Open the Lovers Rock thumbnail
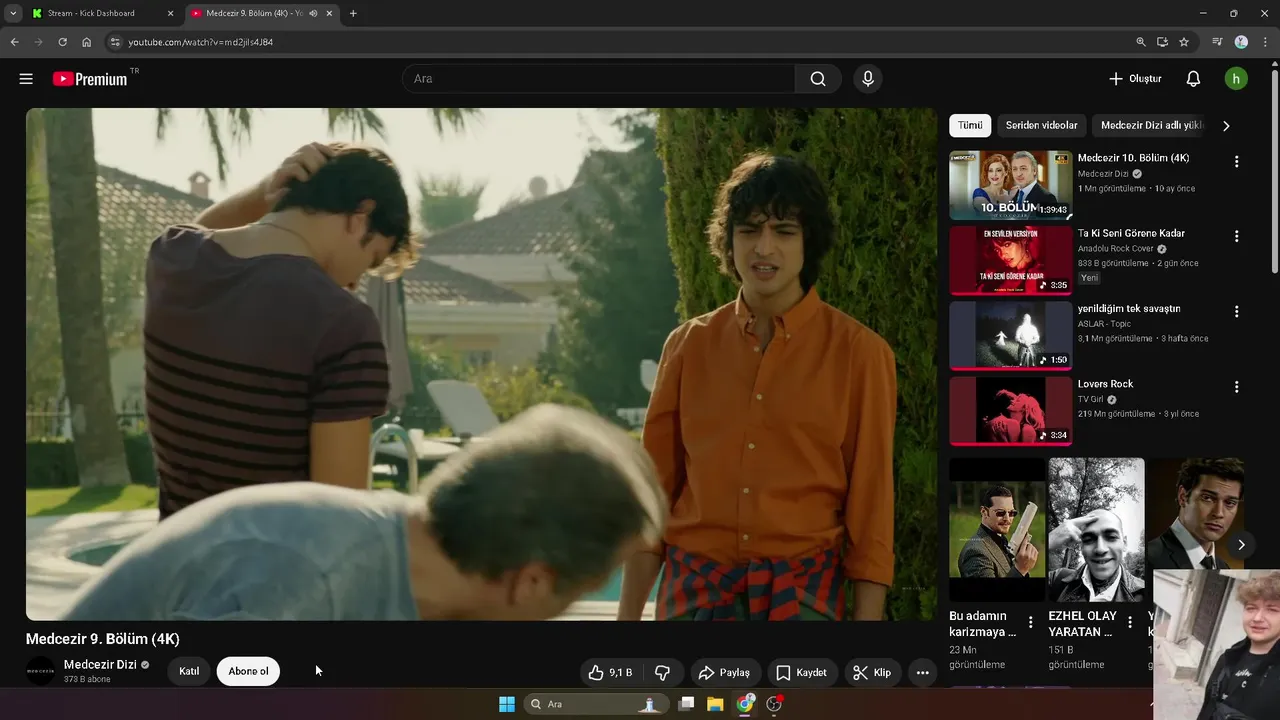 click(1010, 410)
